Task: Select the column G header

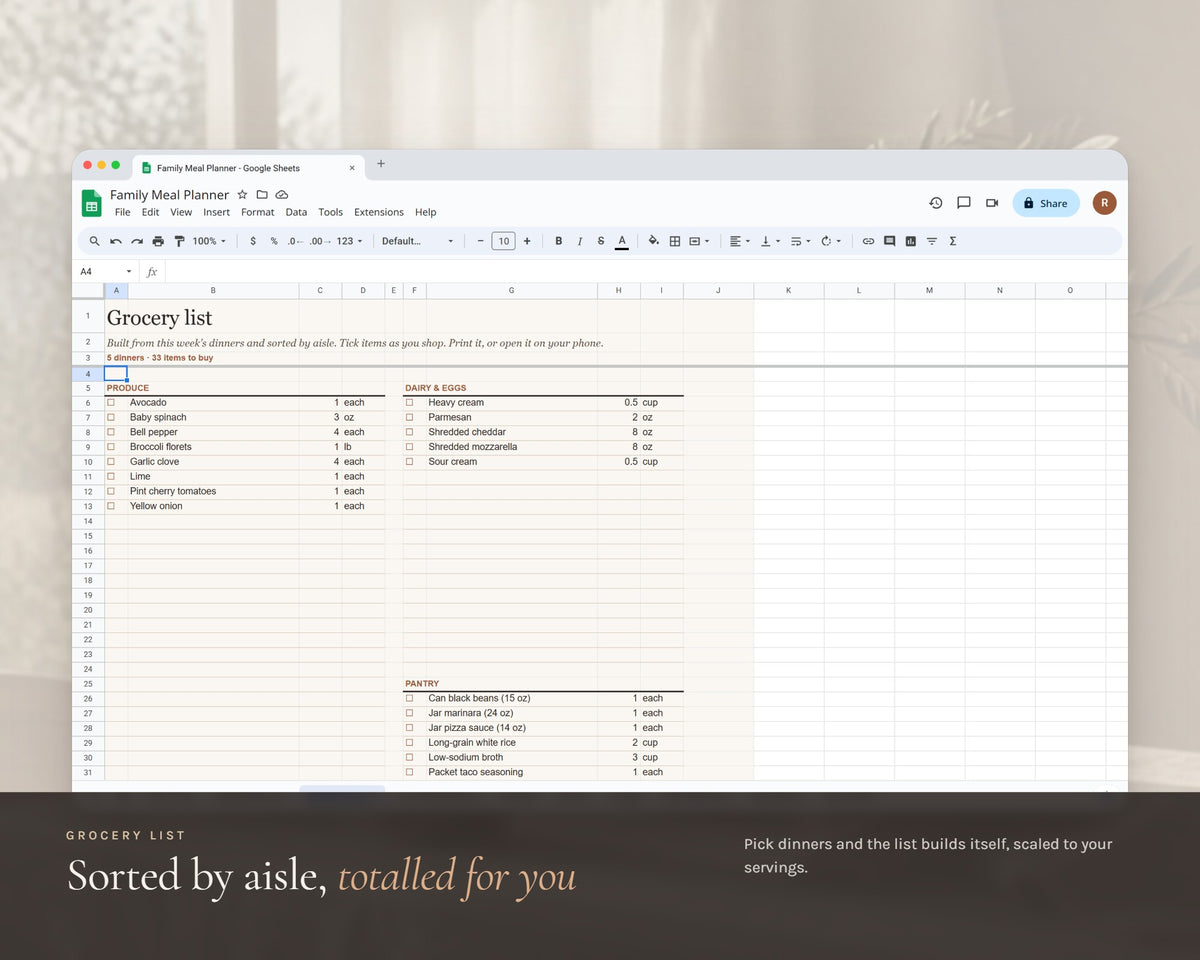Action: [x=511, y=291]
